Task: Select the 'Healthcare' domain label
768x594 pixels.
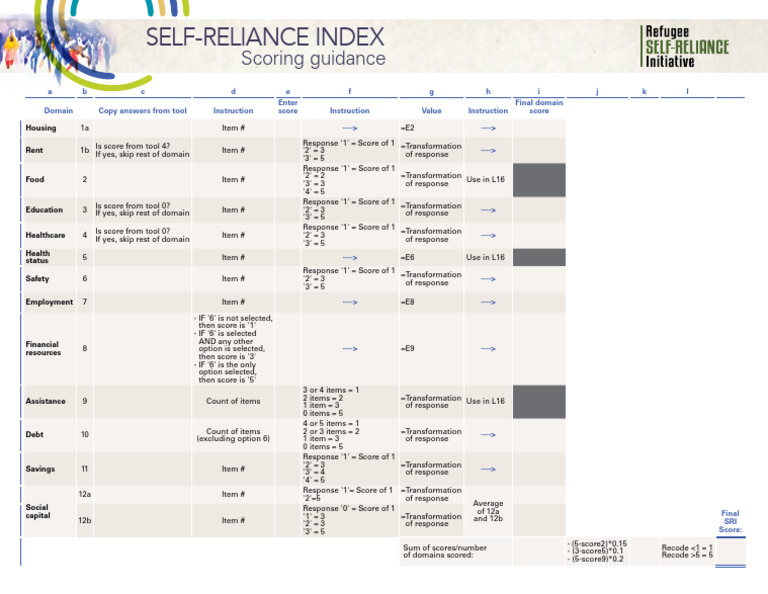Action: coord(45,235)
